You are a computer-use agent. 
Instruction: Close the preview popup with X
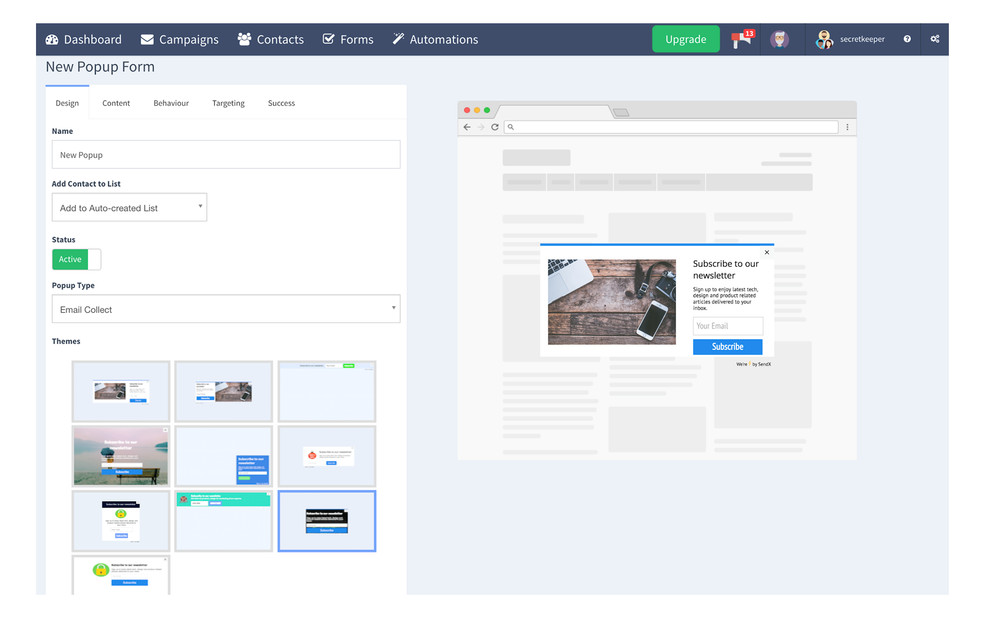coord(767,252)
